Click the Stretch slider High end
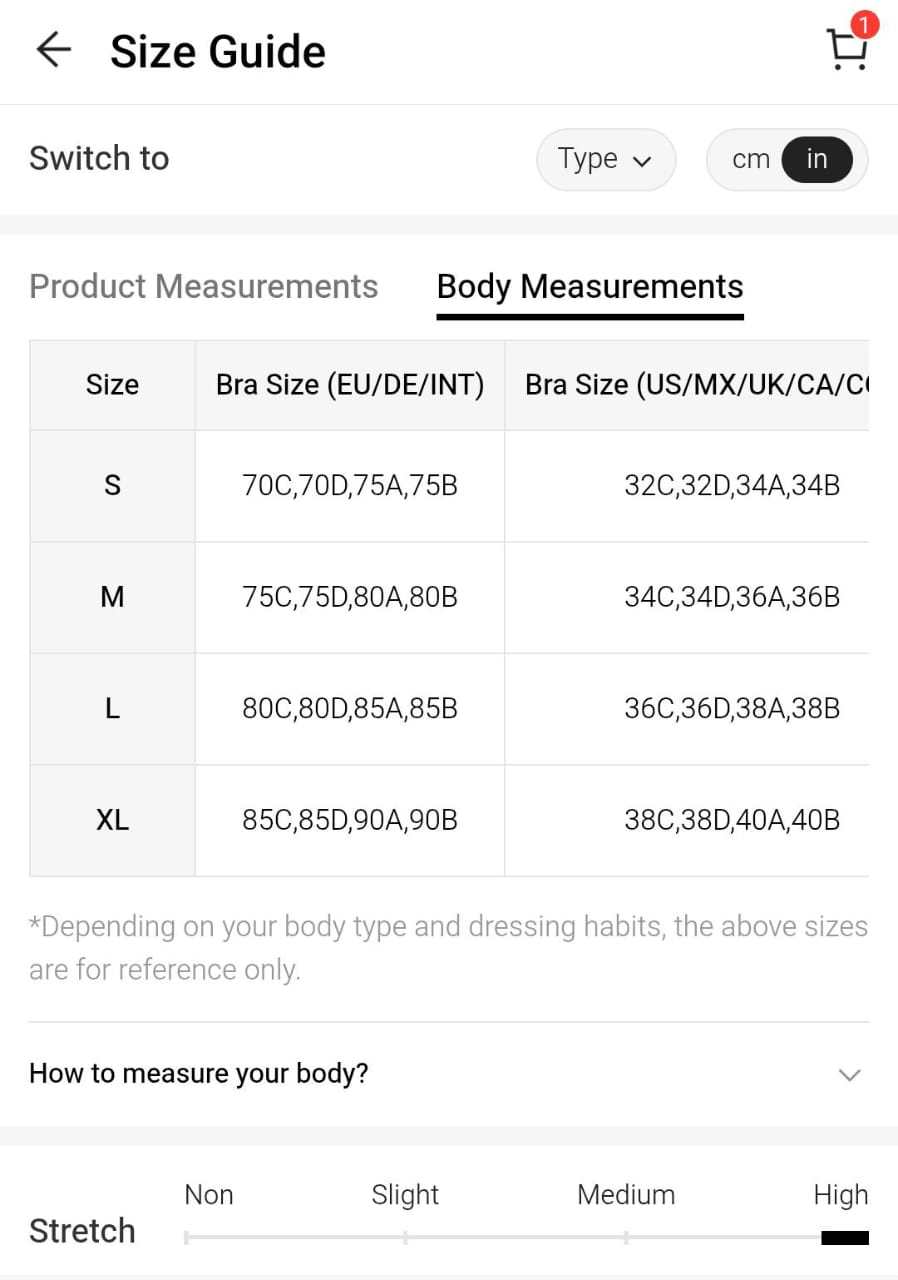The width and height of the screenshot is (898, 1280). pos(843,1238)
